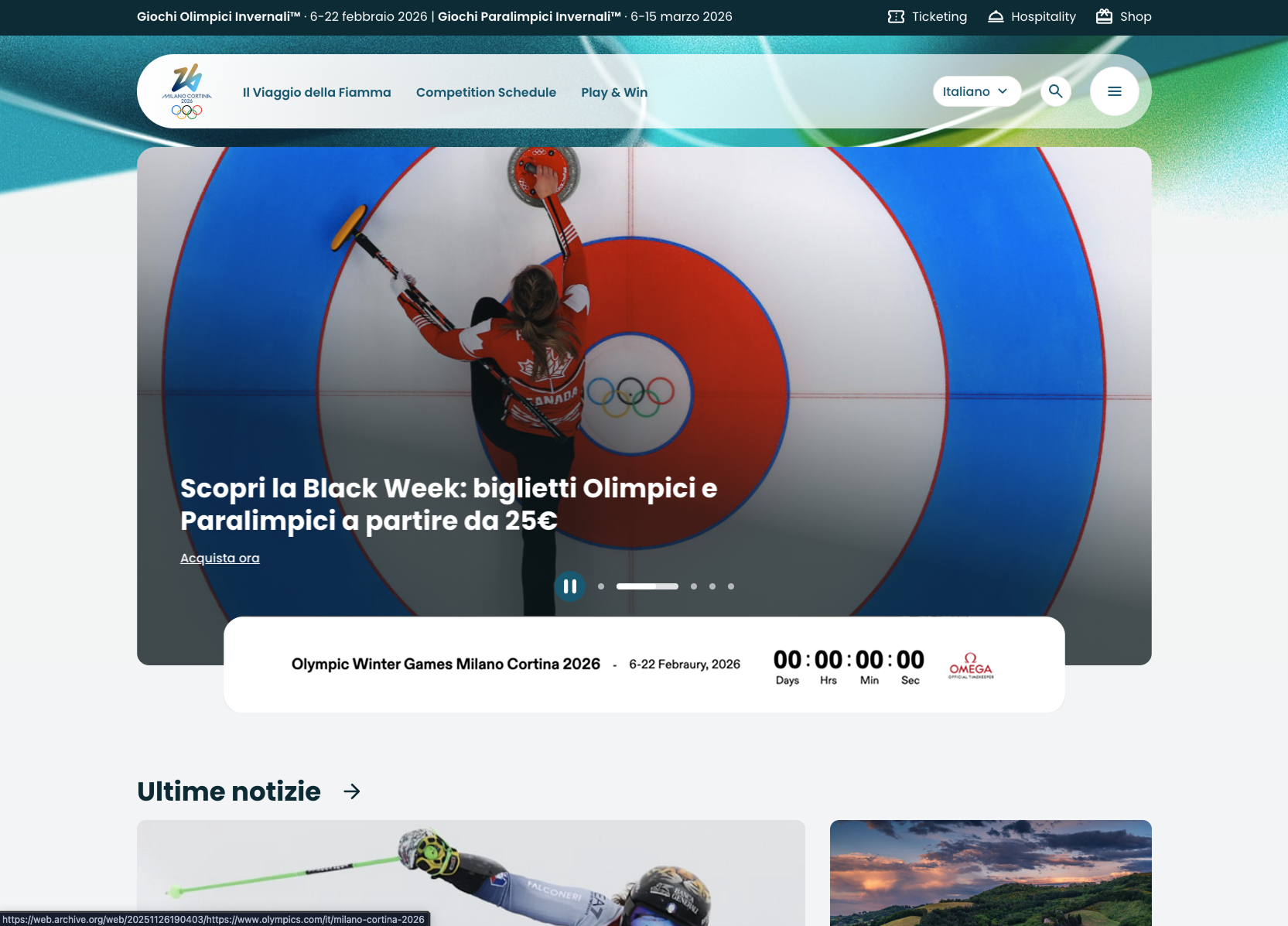Click the Giochi Olimpici Invernali banner text
The image size is (1288, 926).
pos(219,16)
